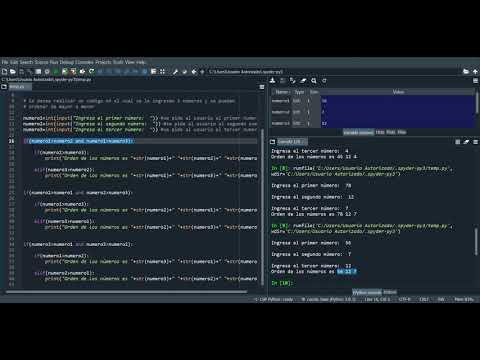Viewport: 480px width, 360px height.
Task: Create a new file with toolbar icon
Action: pyautogui.click(x=4, y=72)
